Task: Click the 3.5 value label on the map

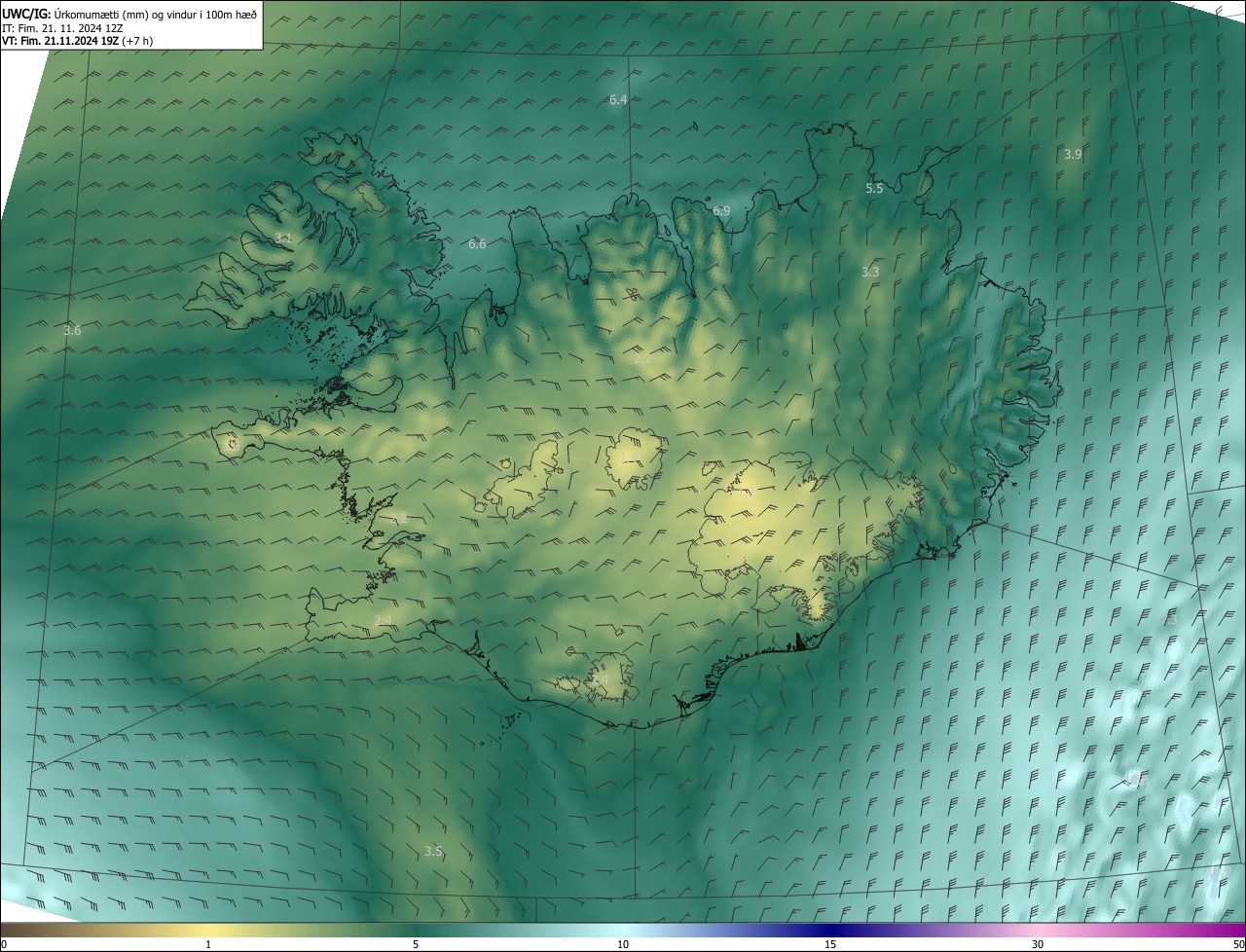Action: [433, 851]
